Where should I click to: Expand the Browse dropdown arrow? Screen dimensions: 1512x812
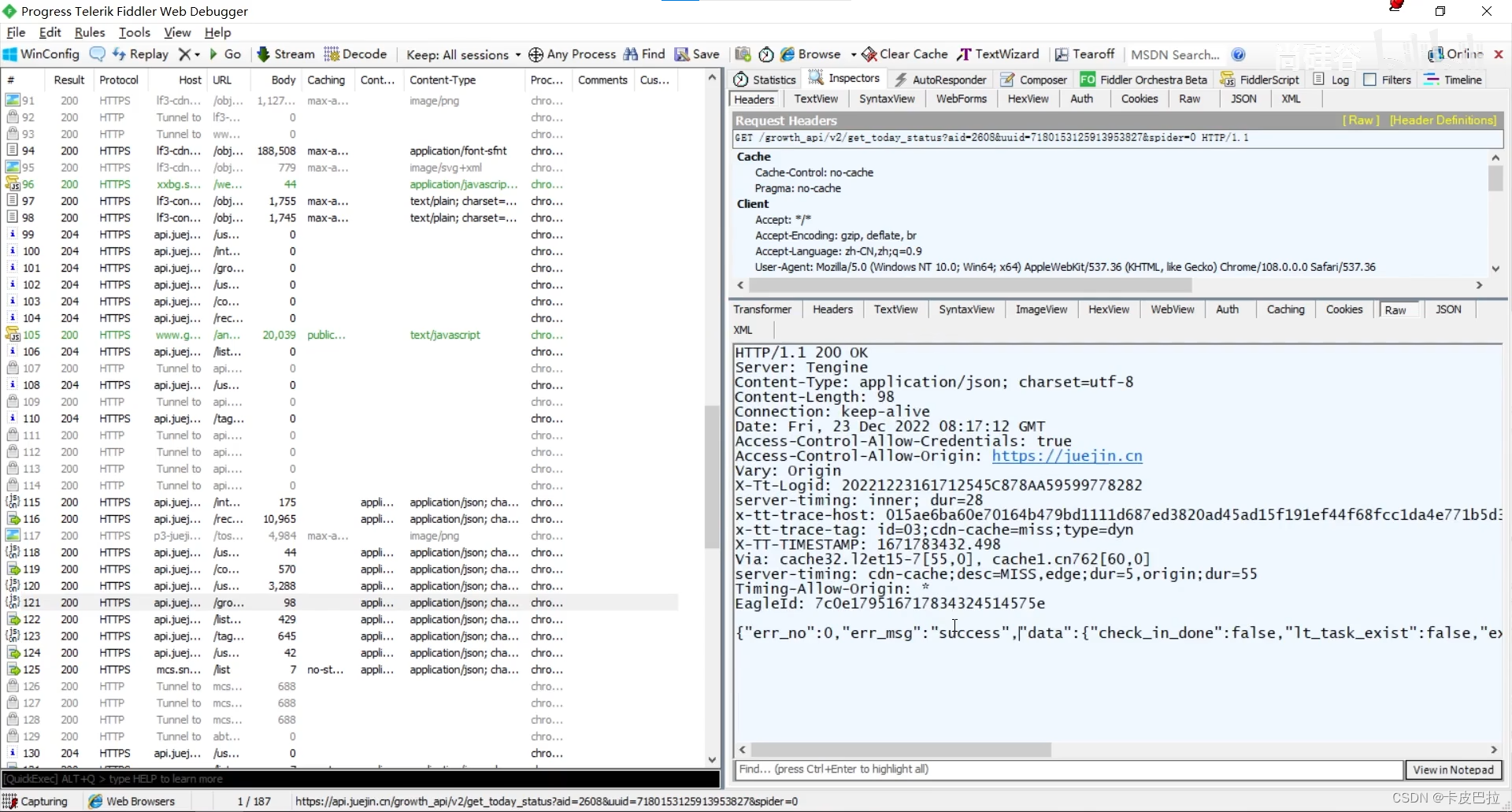click(854, 54)
